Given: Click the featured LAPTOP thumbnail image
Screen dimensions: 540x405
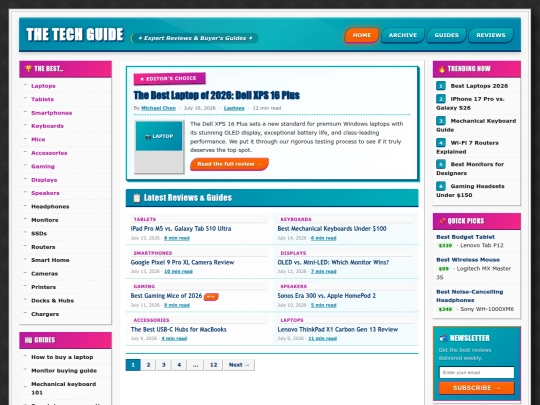Looking at the screenshot, I should [159, 147].
